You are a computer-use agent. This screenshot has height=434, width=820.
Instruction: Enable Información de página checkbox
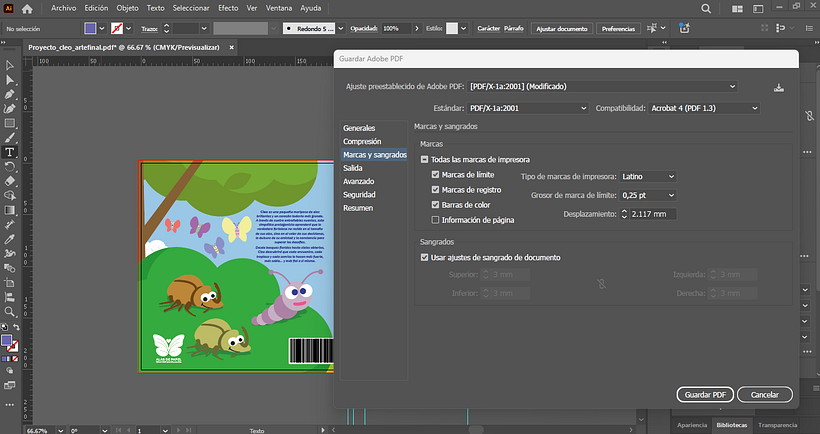pos(435,220)
